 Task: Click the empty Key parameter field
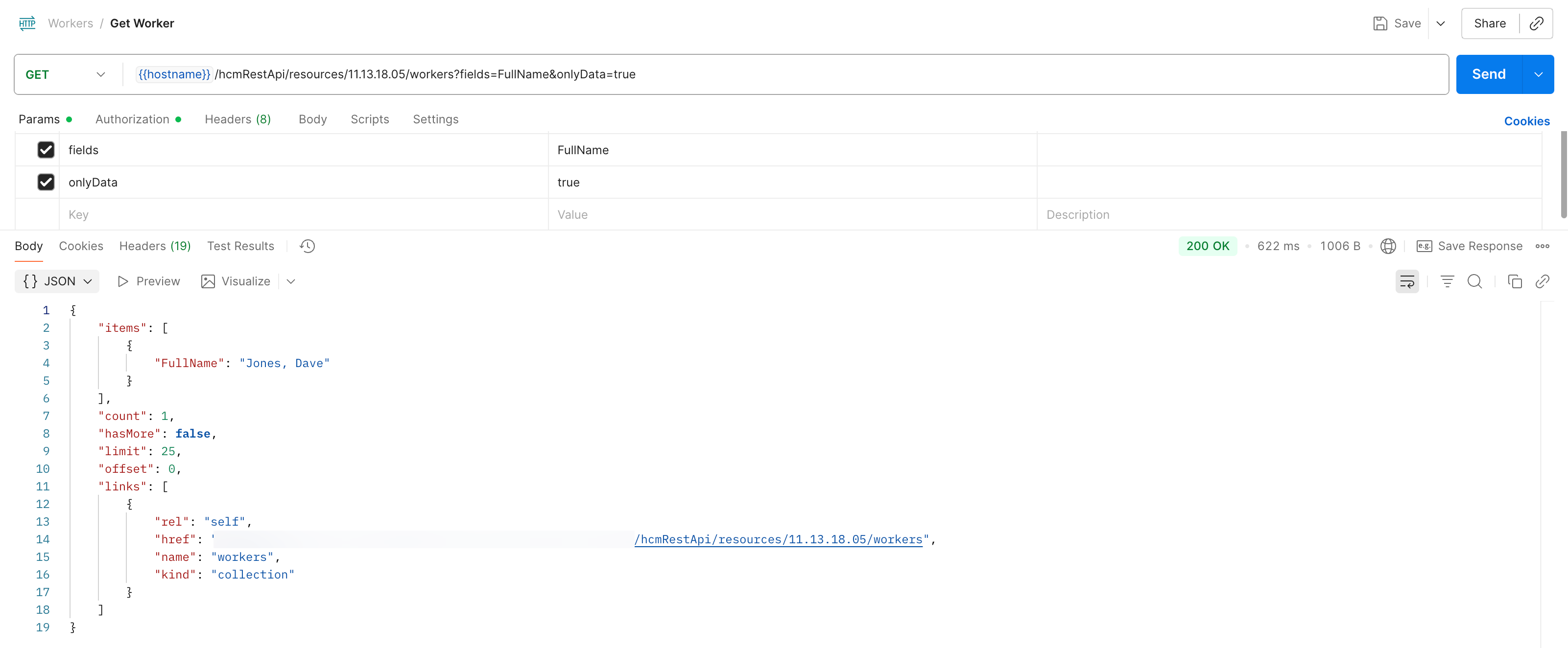(303, 214)
